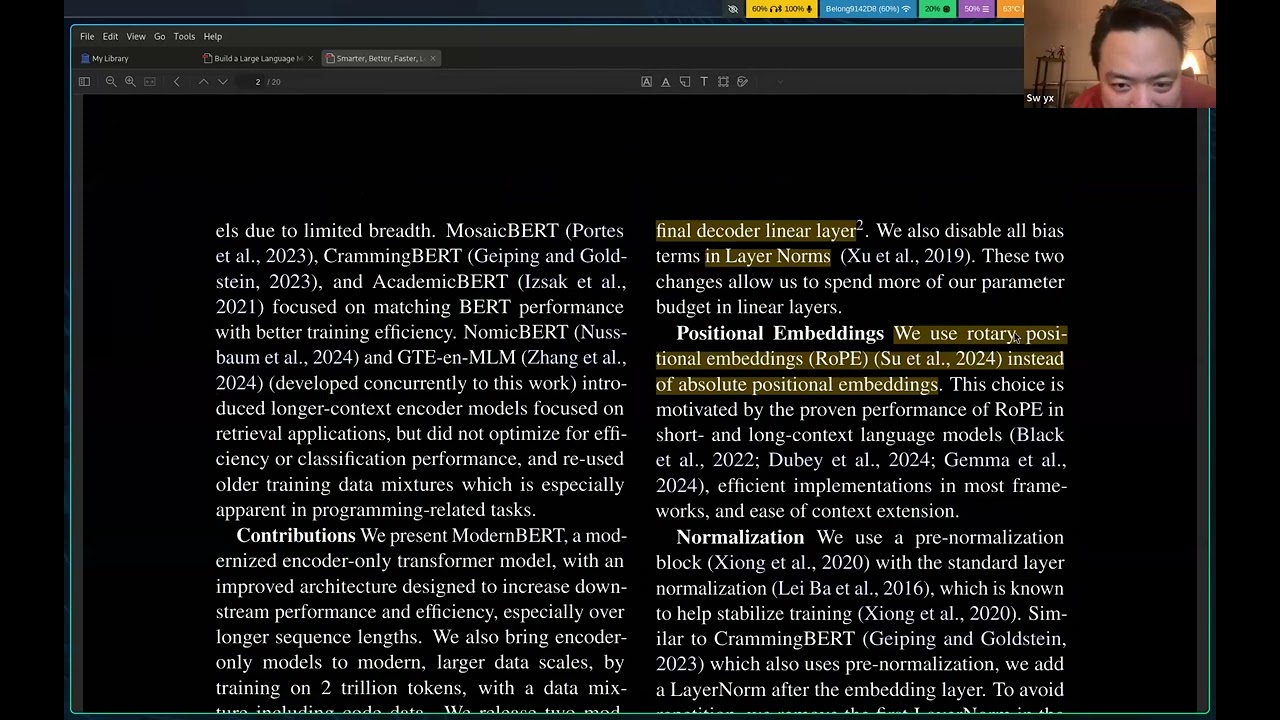Open the File menu
1280x720 pixels.
[x=87, y=36]
